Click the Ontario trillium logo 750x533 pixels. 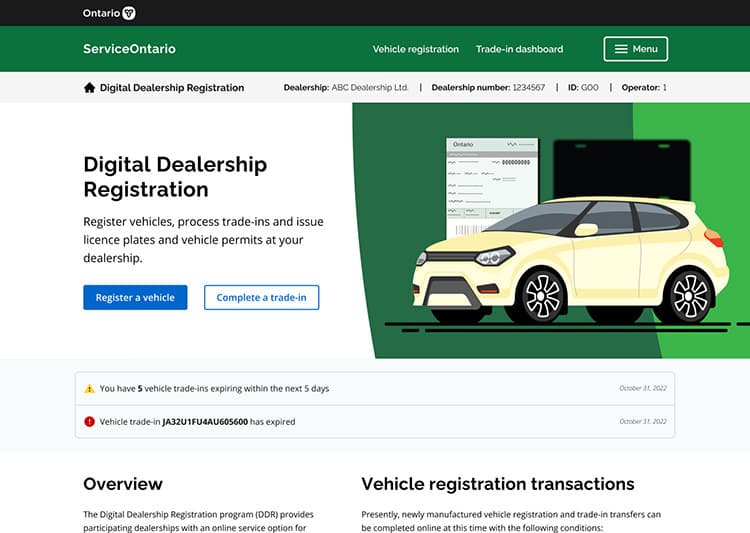point(109,13)
